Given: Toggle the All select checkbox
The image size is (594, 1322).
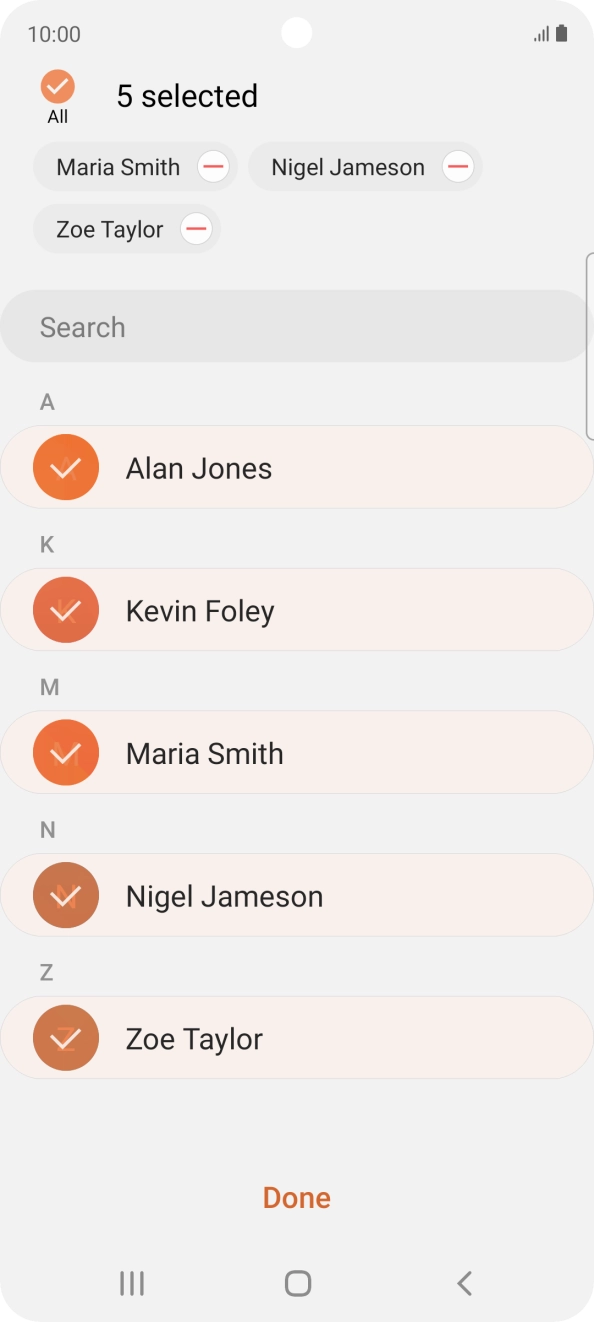Looking at the screenshot, I should coord(58,87).
